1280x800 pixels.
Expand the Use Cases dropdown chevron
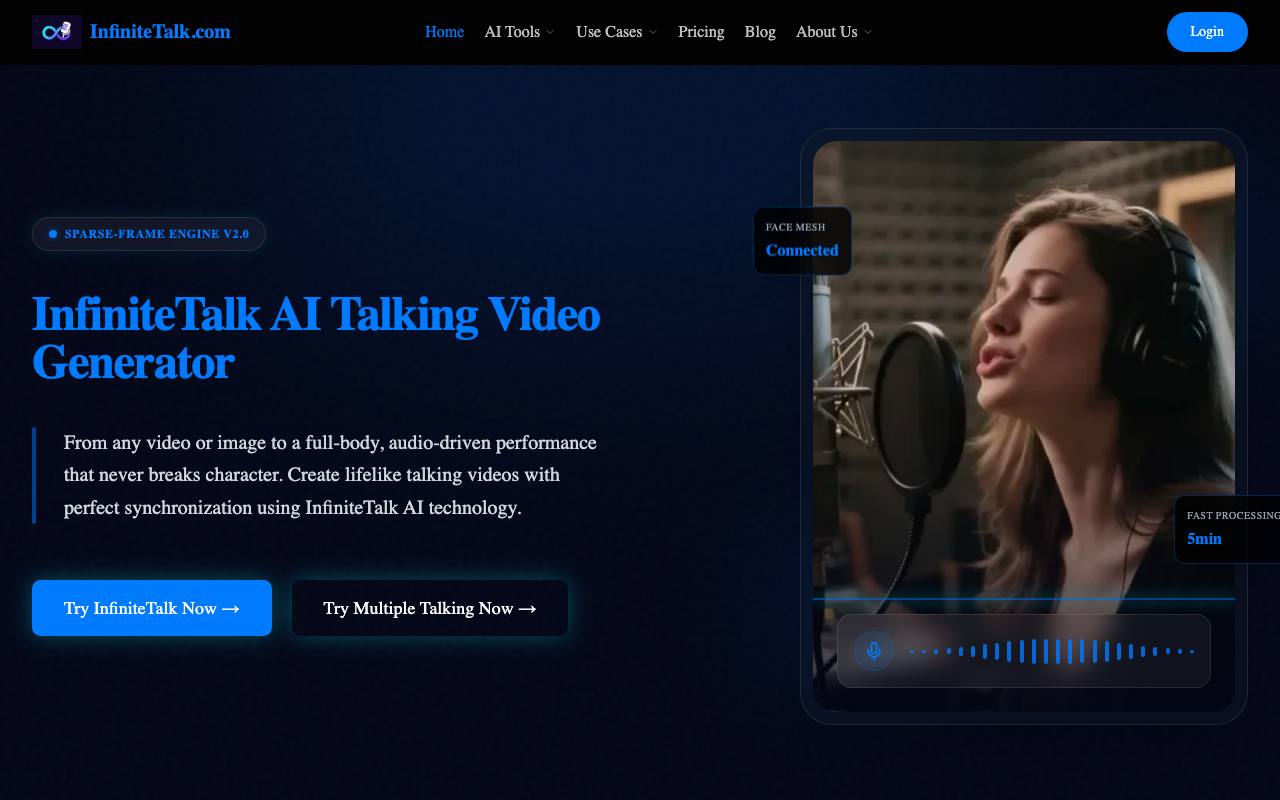point(653,32)
